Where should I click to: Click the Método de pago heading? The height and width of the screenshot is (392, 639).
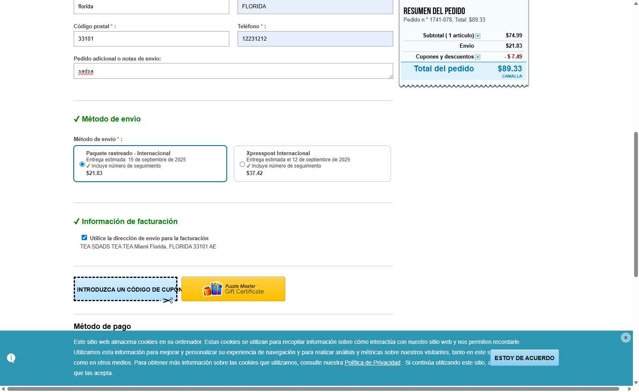[102, 326]
